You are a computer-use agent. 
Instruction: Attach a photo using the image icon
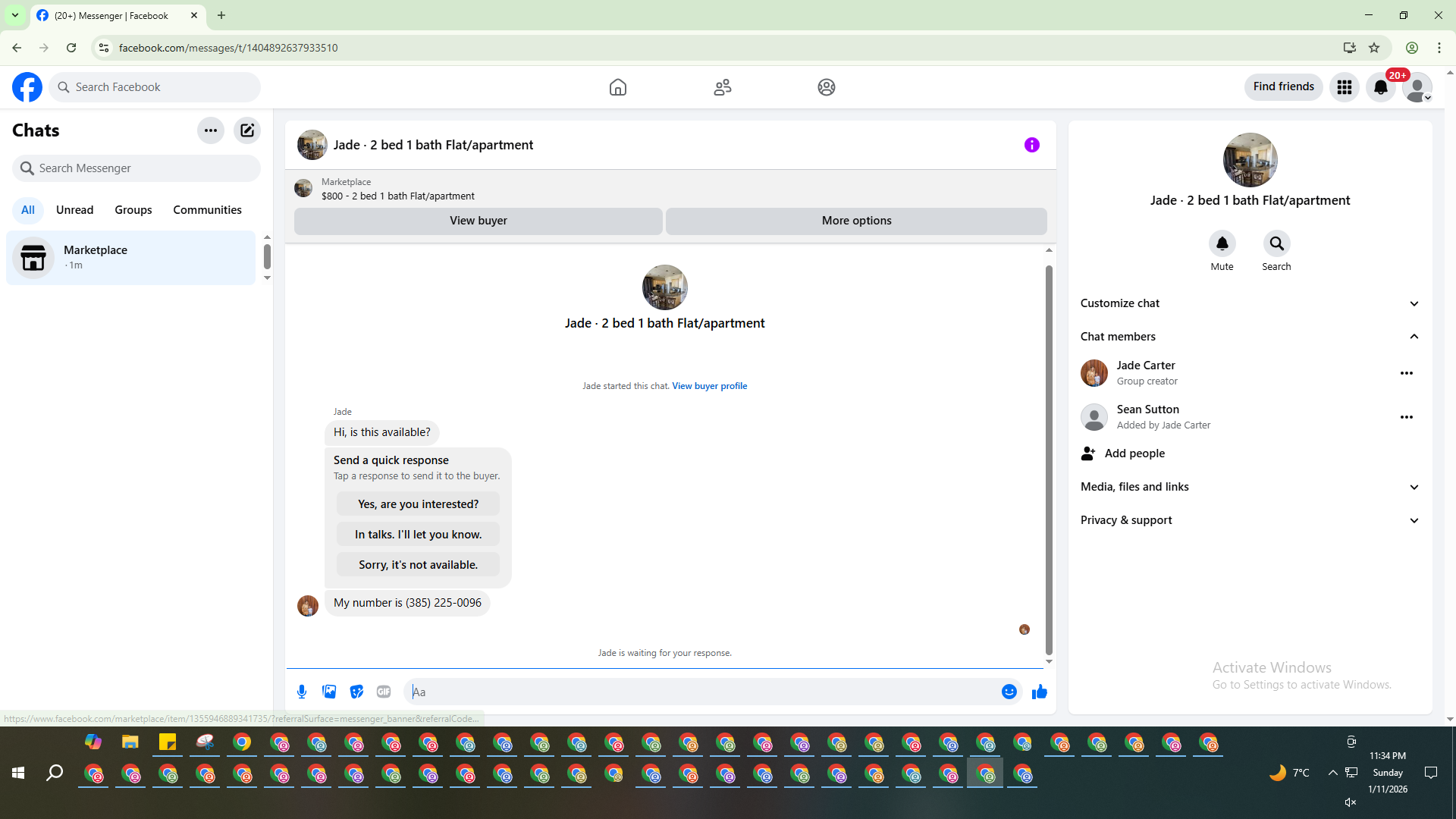(329, 692)
